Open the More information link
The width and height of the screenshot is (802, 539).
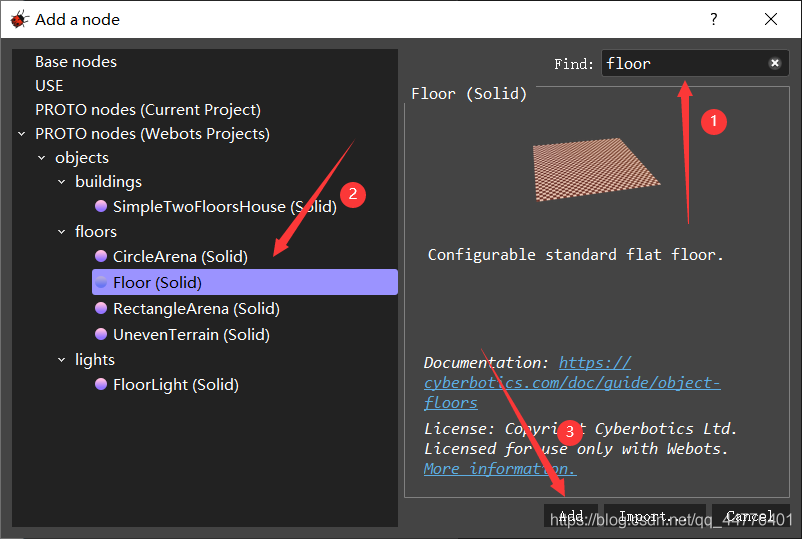500,468
